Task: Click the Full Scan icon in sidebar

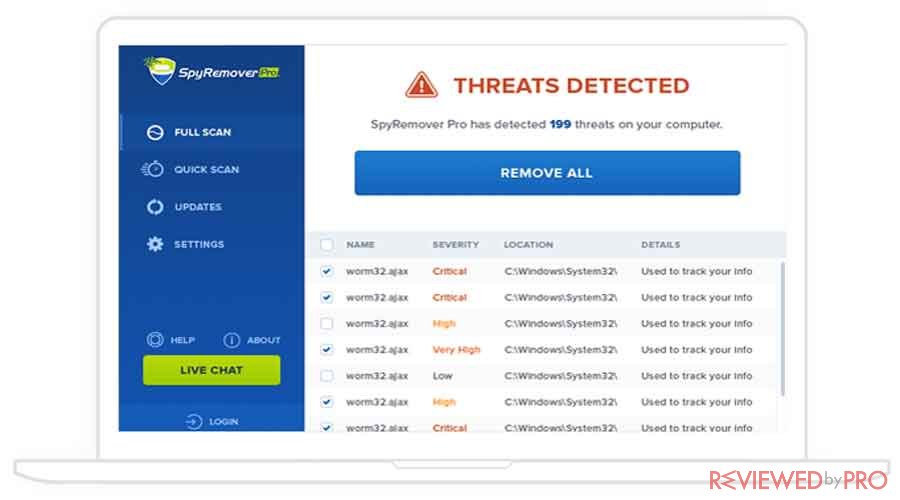Action: (x=155, y=133)
